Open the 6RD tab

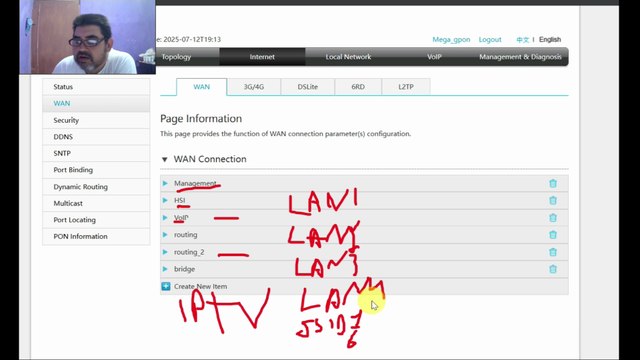click(x=358, y=87)
